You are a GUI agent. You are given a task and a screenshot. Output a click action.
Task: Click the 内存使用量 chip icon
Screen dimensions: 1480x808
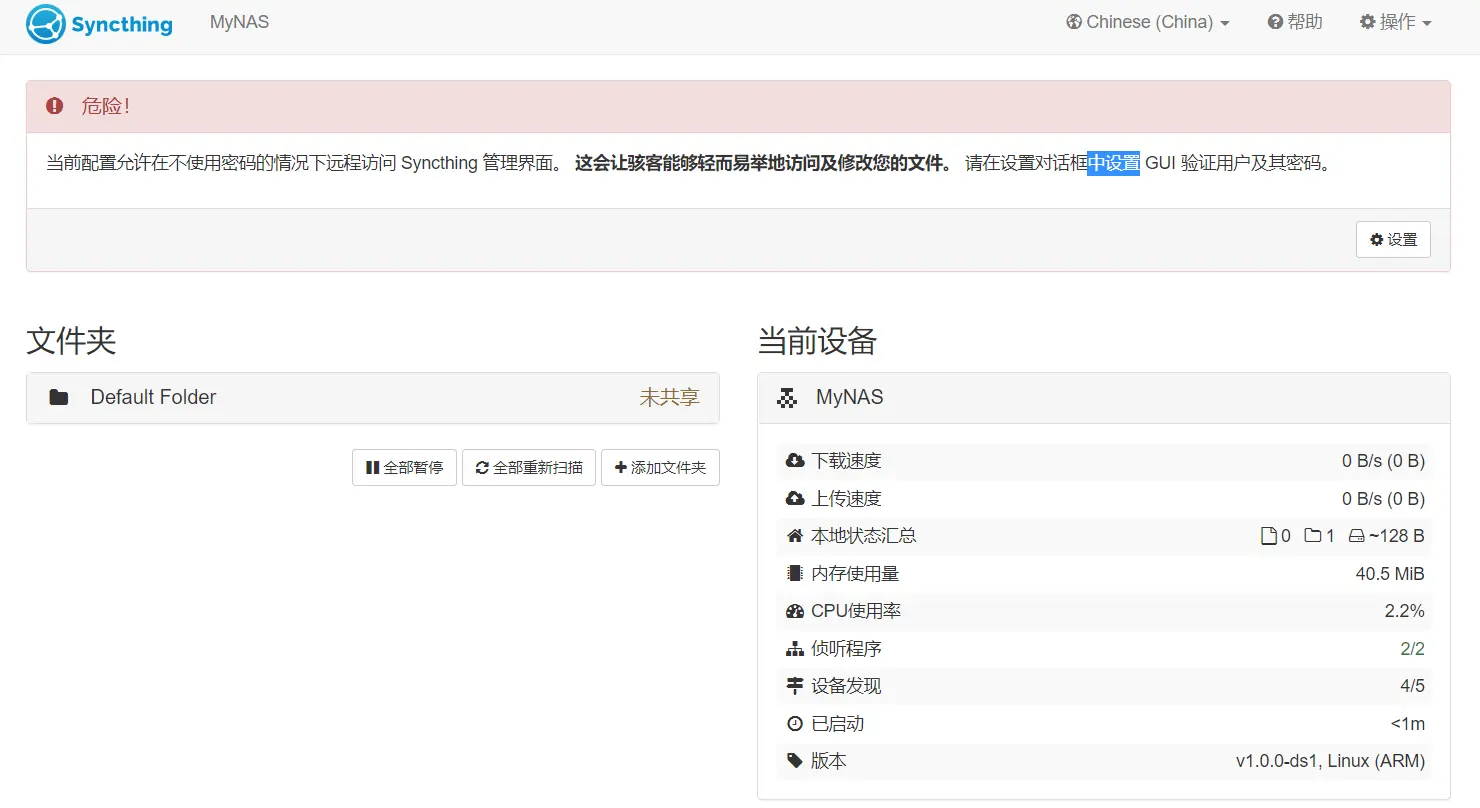pyautogui.click(x=795, y=573)
